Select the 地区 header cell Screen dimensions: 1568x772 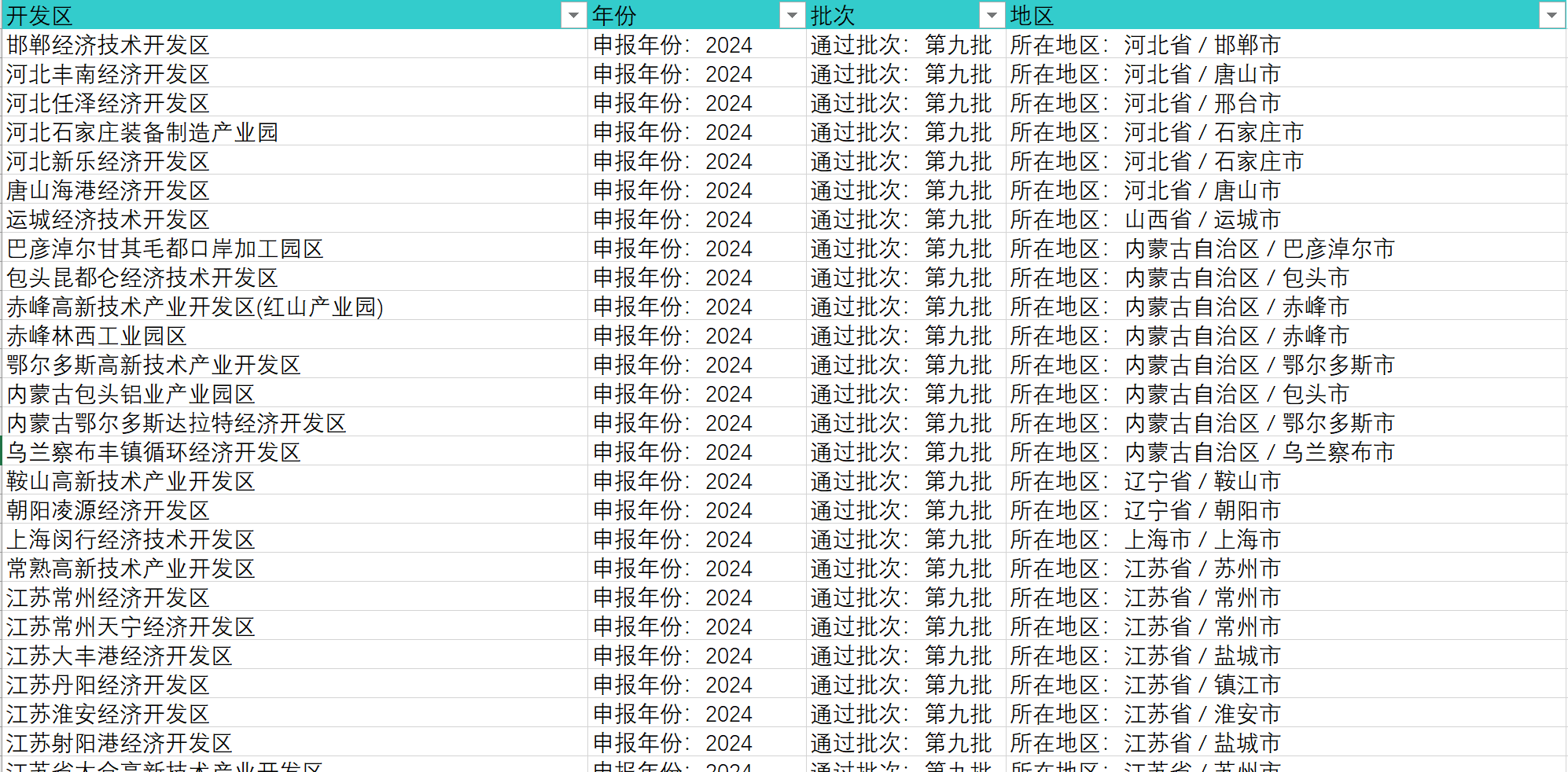(x=1286, y=15)
